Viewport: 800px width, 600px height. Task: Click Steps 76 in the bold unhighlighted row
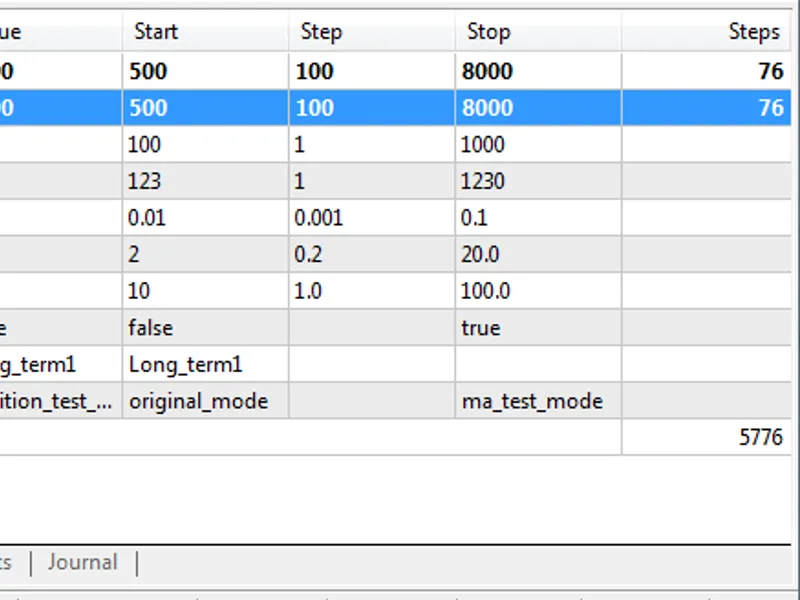point(707,71)
